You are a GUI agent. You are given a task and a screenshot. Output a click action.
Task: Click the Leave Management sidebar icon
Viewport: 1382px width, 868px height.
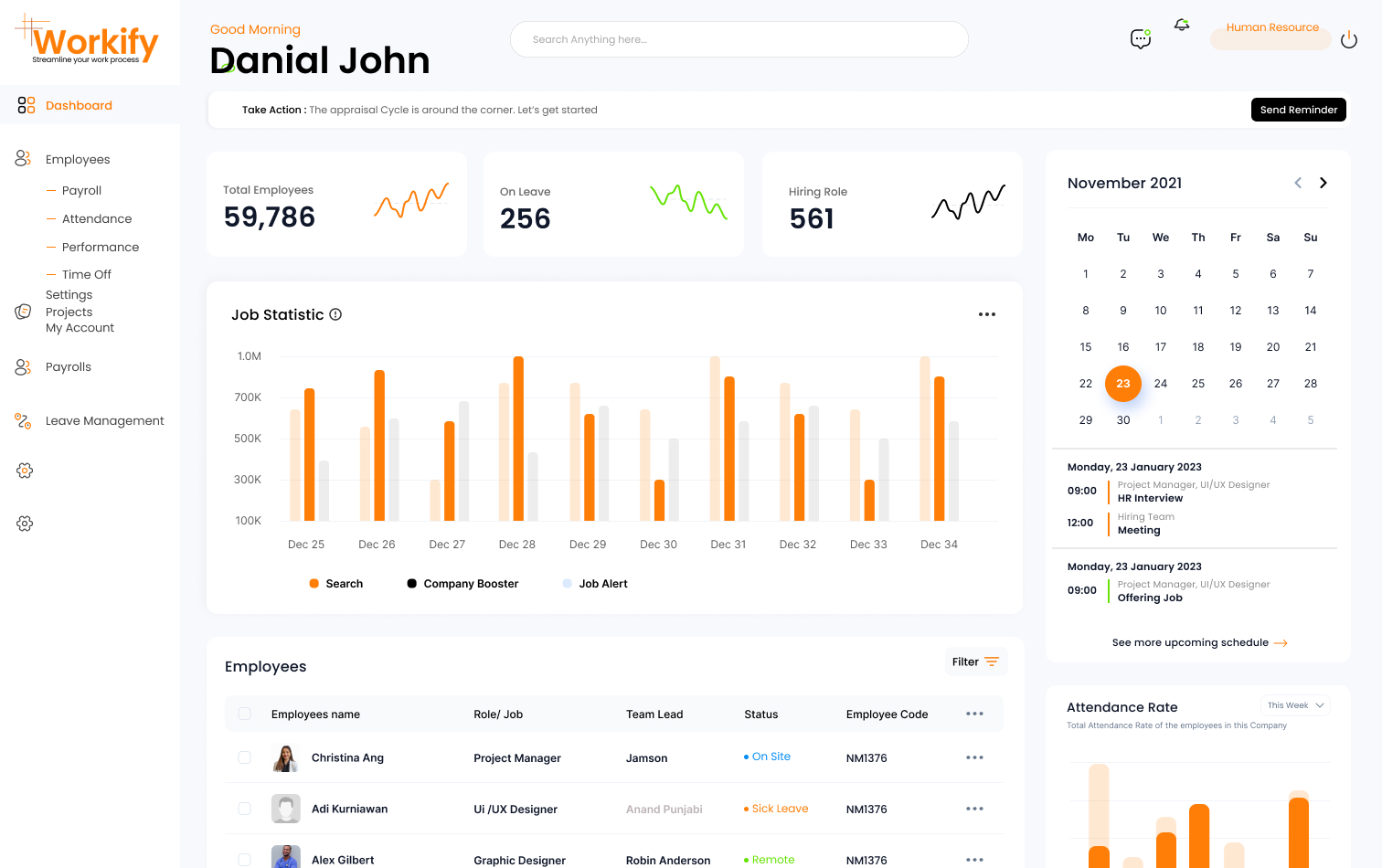click(x=24, y=420)
